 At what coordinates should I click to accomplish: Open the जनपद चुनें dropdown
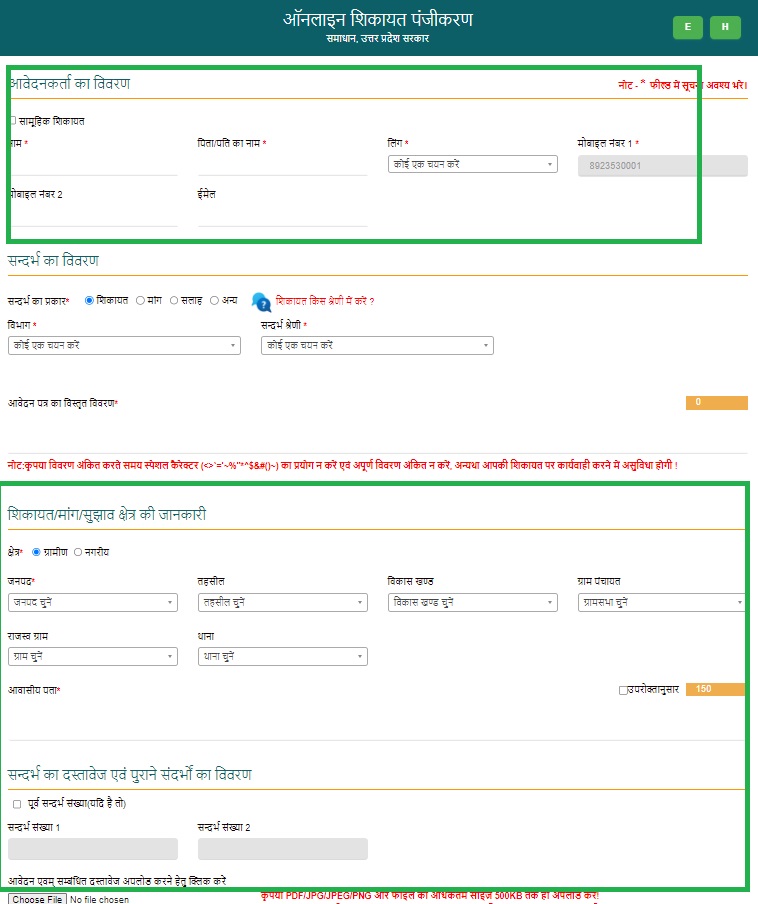pyautogui.click(x=93, y=602)
